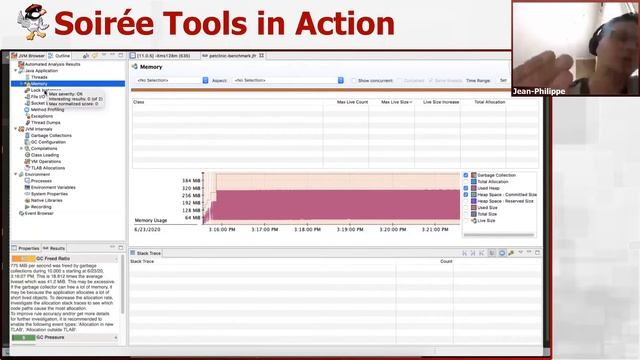Collapse the Java Application tree node
Viewport: 640px width, 360px height.
tap(16, 71)
